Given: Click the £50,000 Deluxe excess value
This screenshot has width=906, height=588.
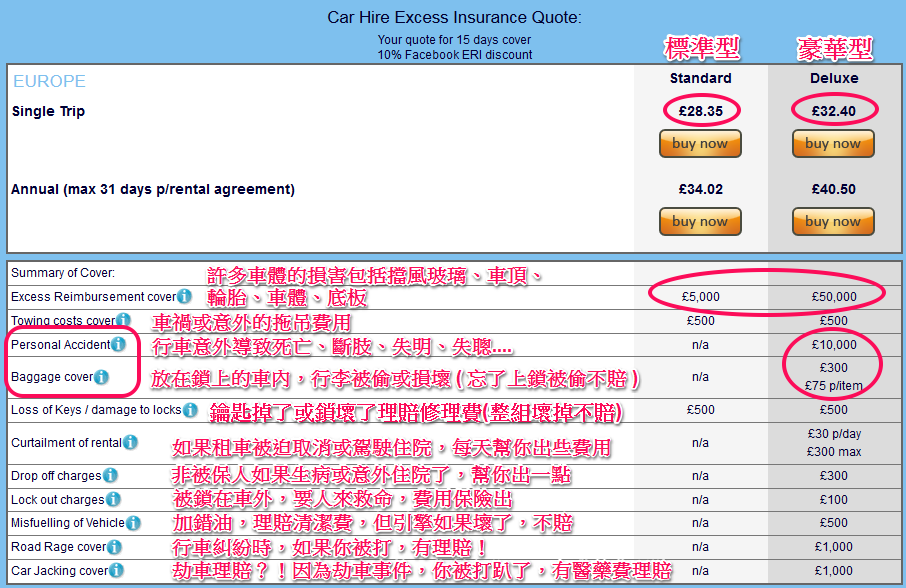Looking at the screenshot, I should [834, 297].
